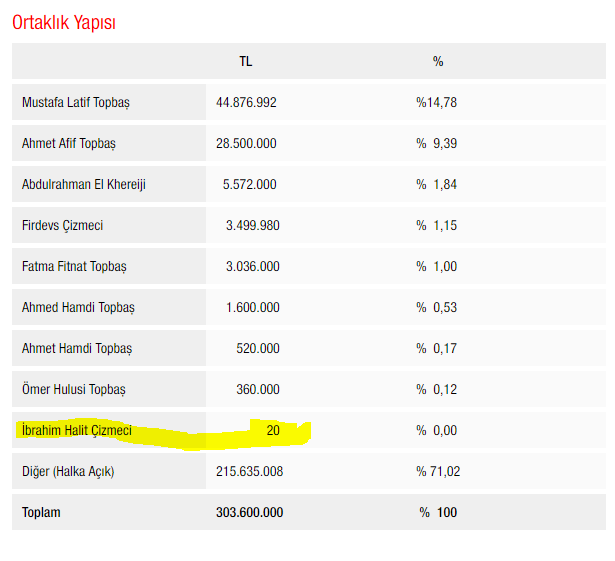Select the TL column header
This screenshot has height=561, width=615.
click(x=246, y=62)
